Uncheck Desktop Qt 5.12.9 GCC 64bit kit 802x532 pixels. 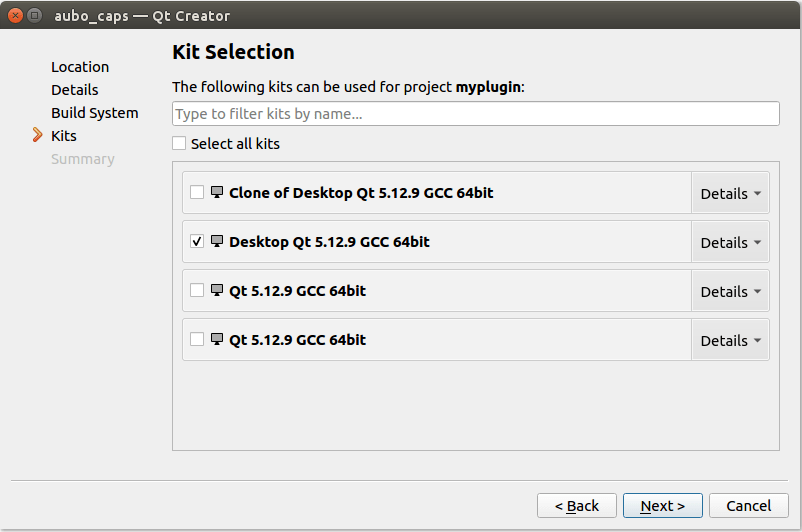point(197,241)
